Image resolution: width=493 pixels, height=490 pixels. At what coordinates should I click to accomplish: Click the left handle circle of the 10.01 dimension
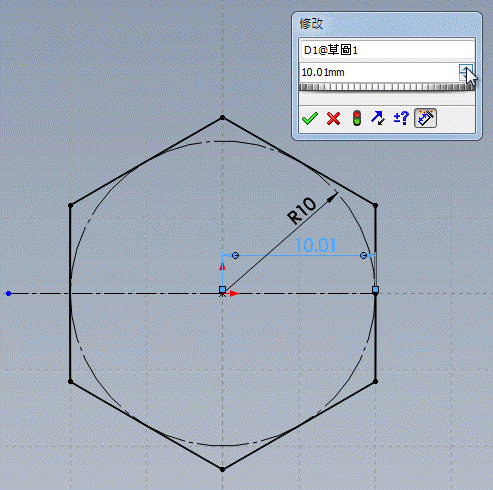(x=235, y=255)
